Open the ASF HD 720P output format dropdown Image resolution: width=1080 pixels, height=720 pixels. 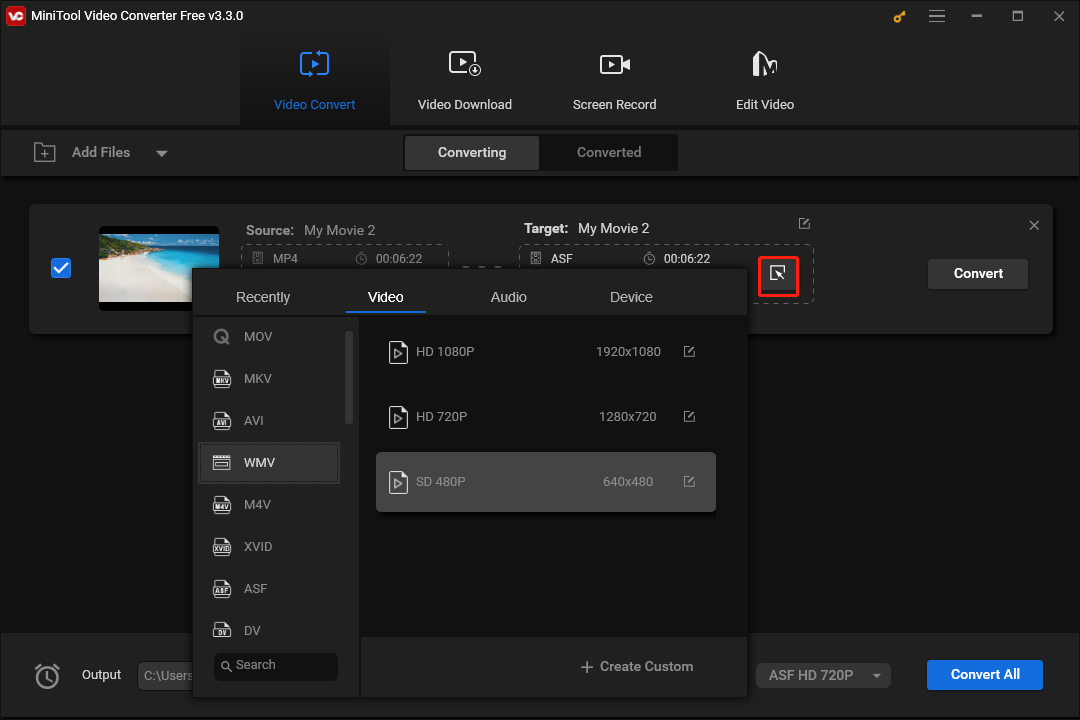pyautogui.click(x=822, y=675)
